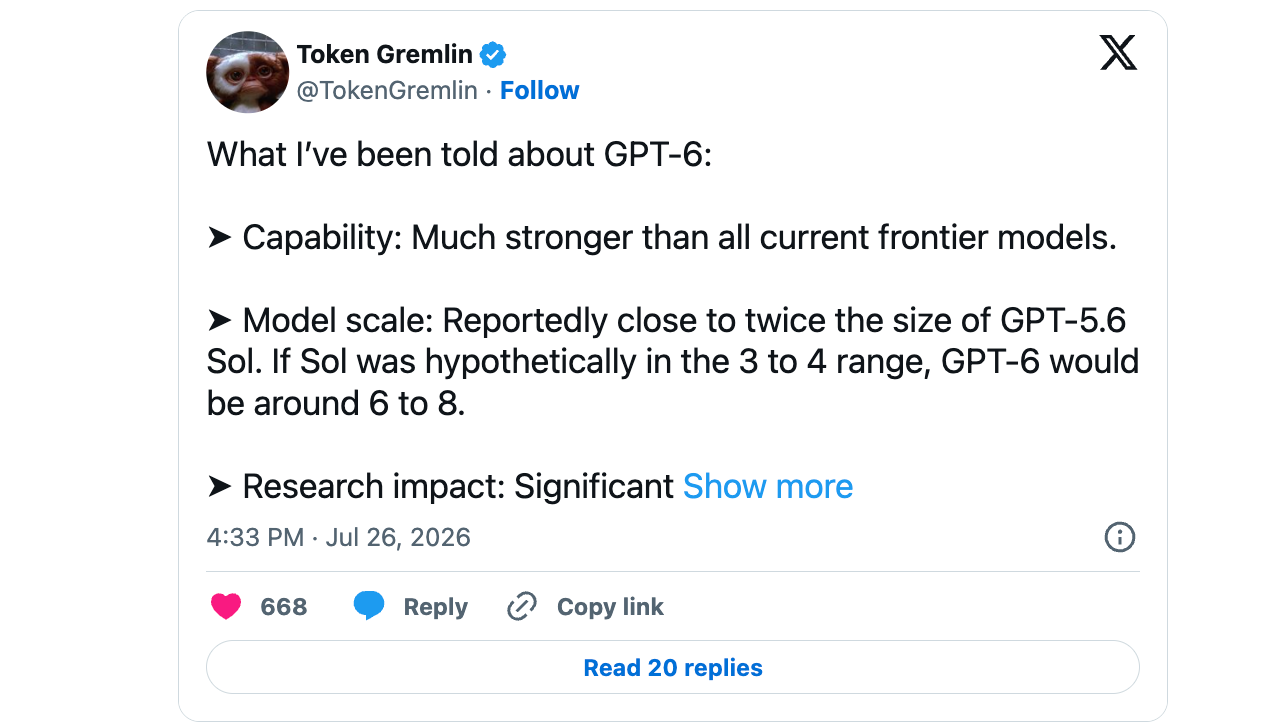Viewport: 1288px width, 728px height.
Task: Open the Token Gremlin display name
Action: (385, 54)
